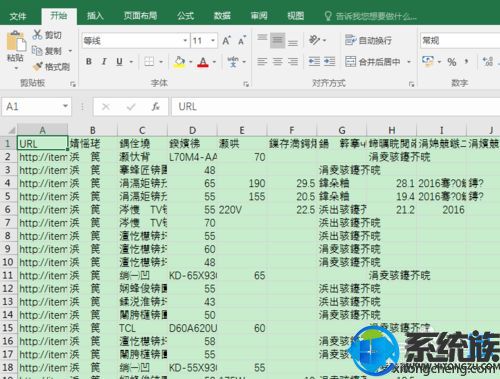500x379 pixels.
Task: Select the Format Painter brush icon
Action: [38, 67]
